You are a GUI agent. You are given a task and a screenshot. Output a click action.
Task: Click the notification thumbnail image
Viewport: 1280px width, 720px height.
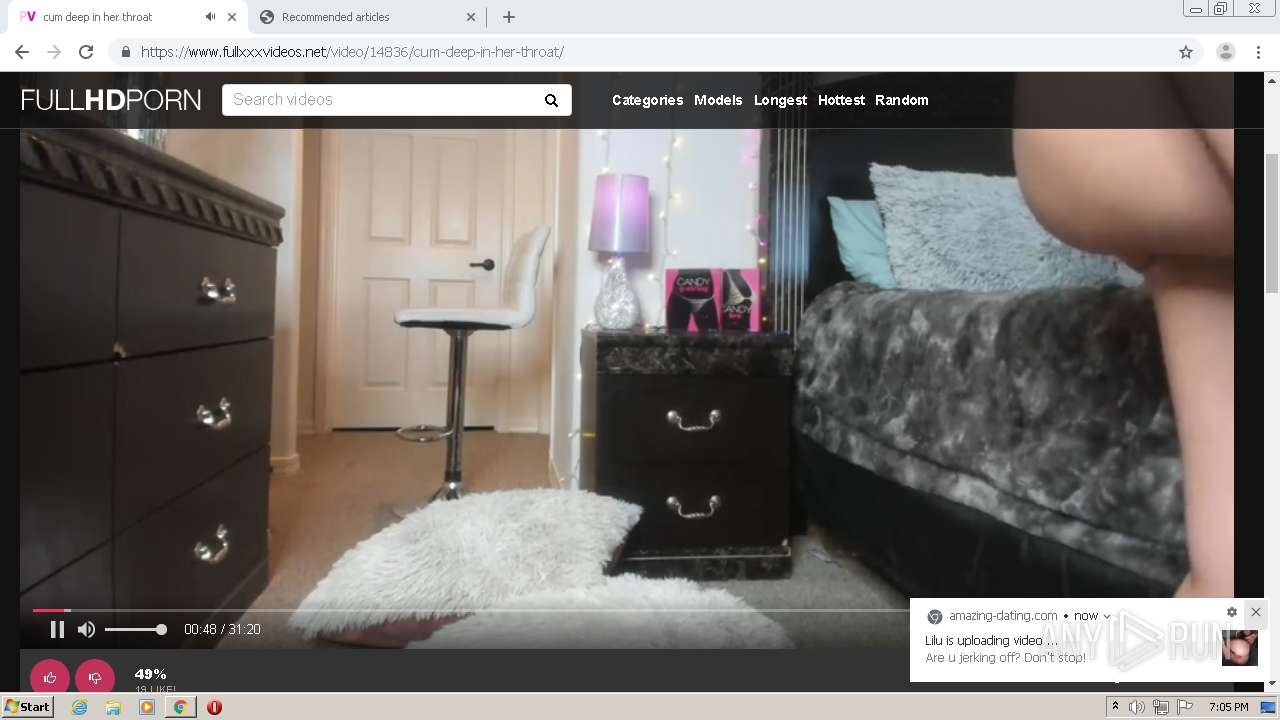(x=1240, y=648)
